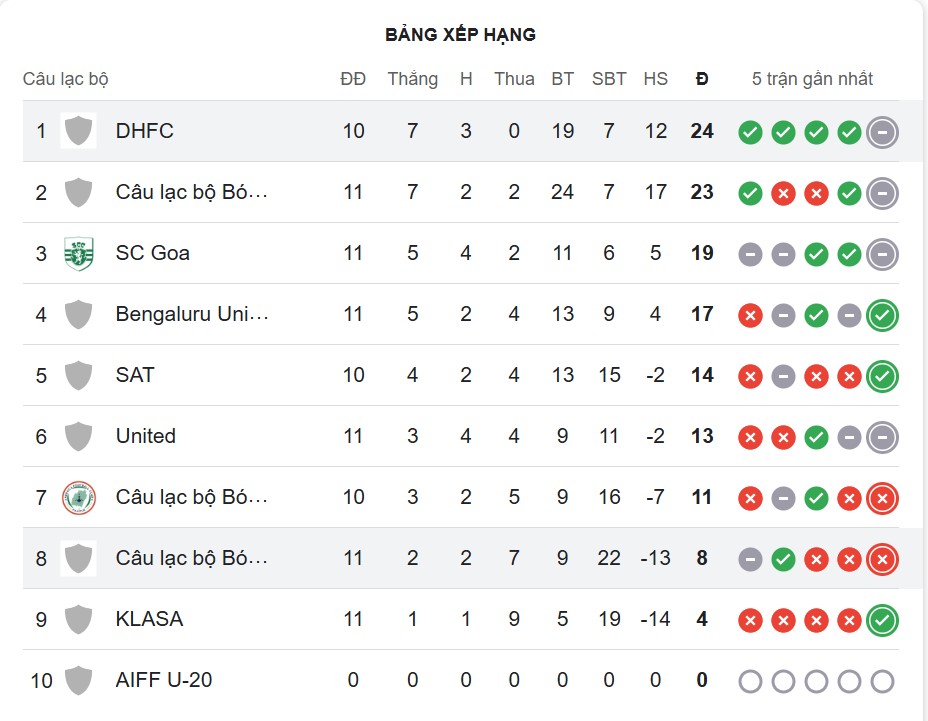This screenshot has width=928, height=721.
Task: Click Bengaluru Uni's latest win checkmark
Action: pos(882,315)
